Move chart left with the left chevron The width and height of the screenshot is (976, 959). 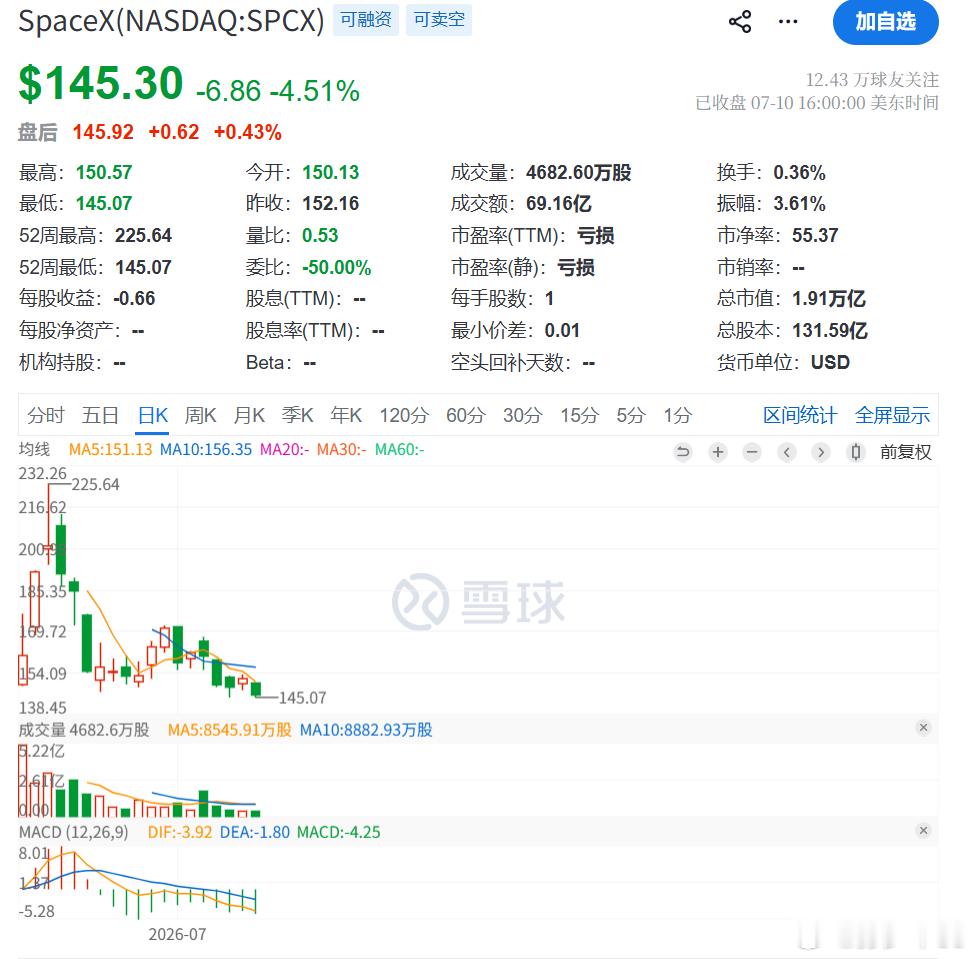point(787,452)
